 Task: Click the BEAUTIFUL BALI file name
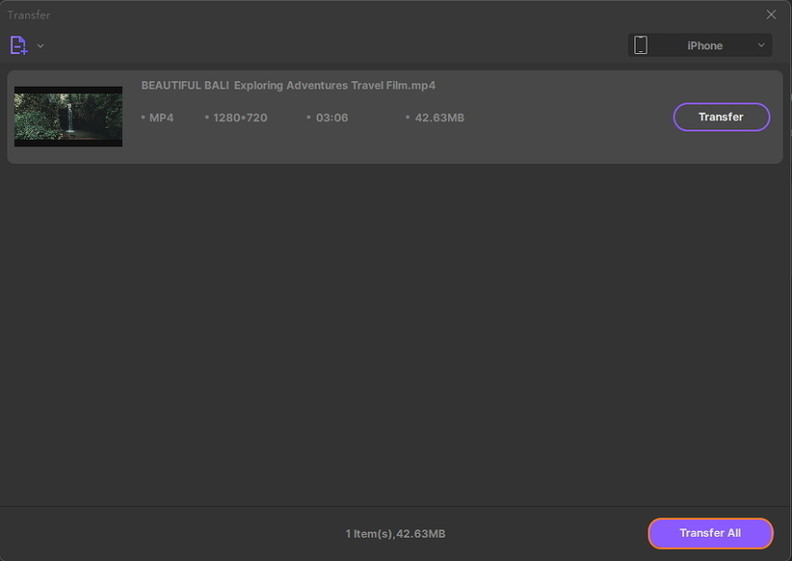point(288,85)
